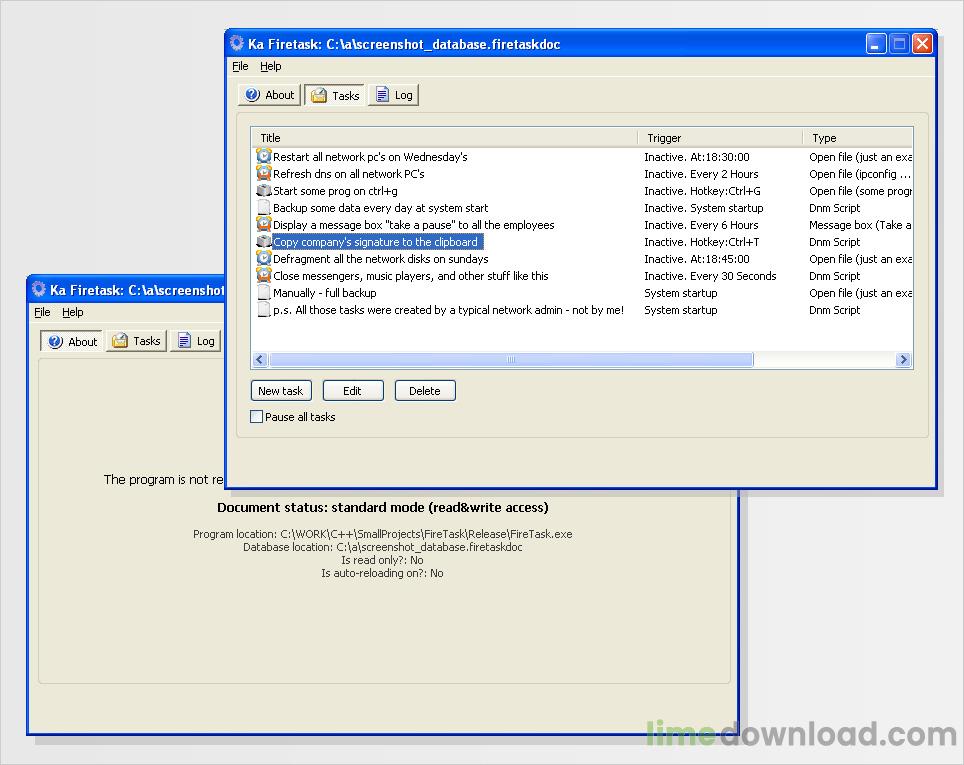Screen dimensions: 964x765
Task: Click clock icon beside Display a message box task
Action: [264, 225]
